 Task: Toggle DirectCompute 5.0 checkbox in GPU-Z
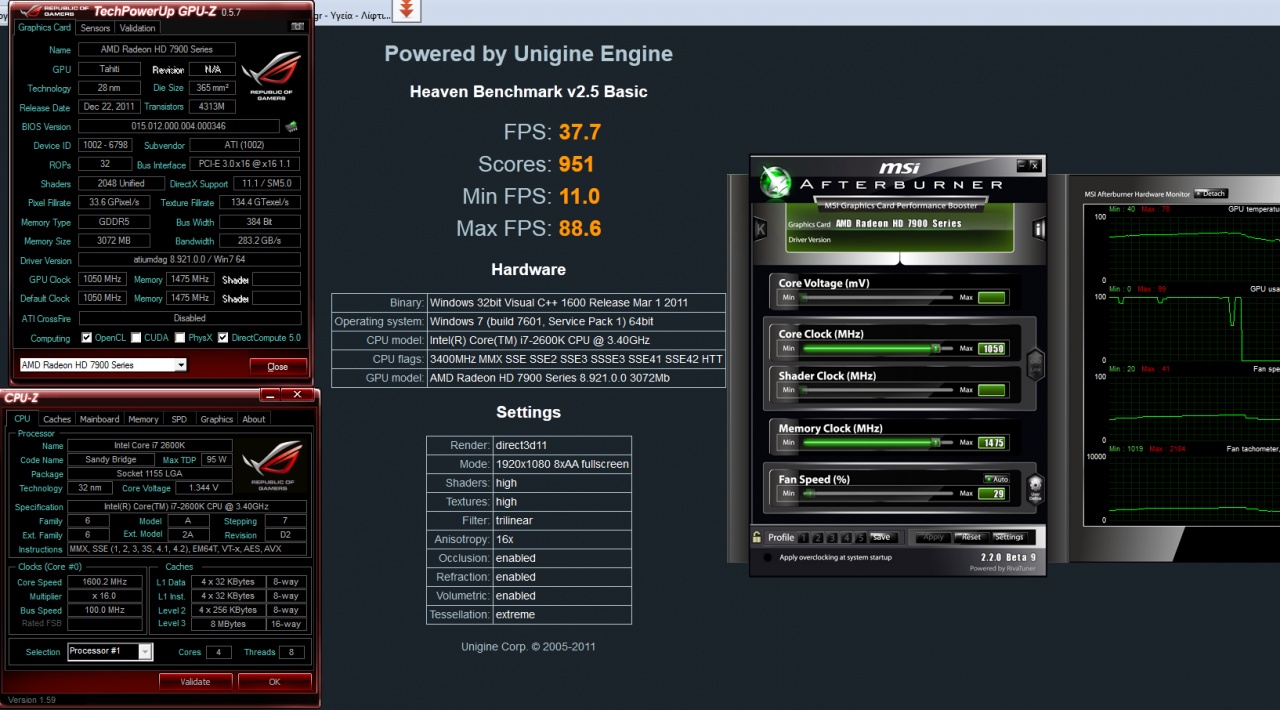pyautogui.click(x=223, y=338)
